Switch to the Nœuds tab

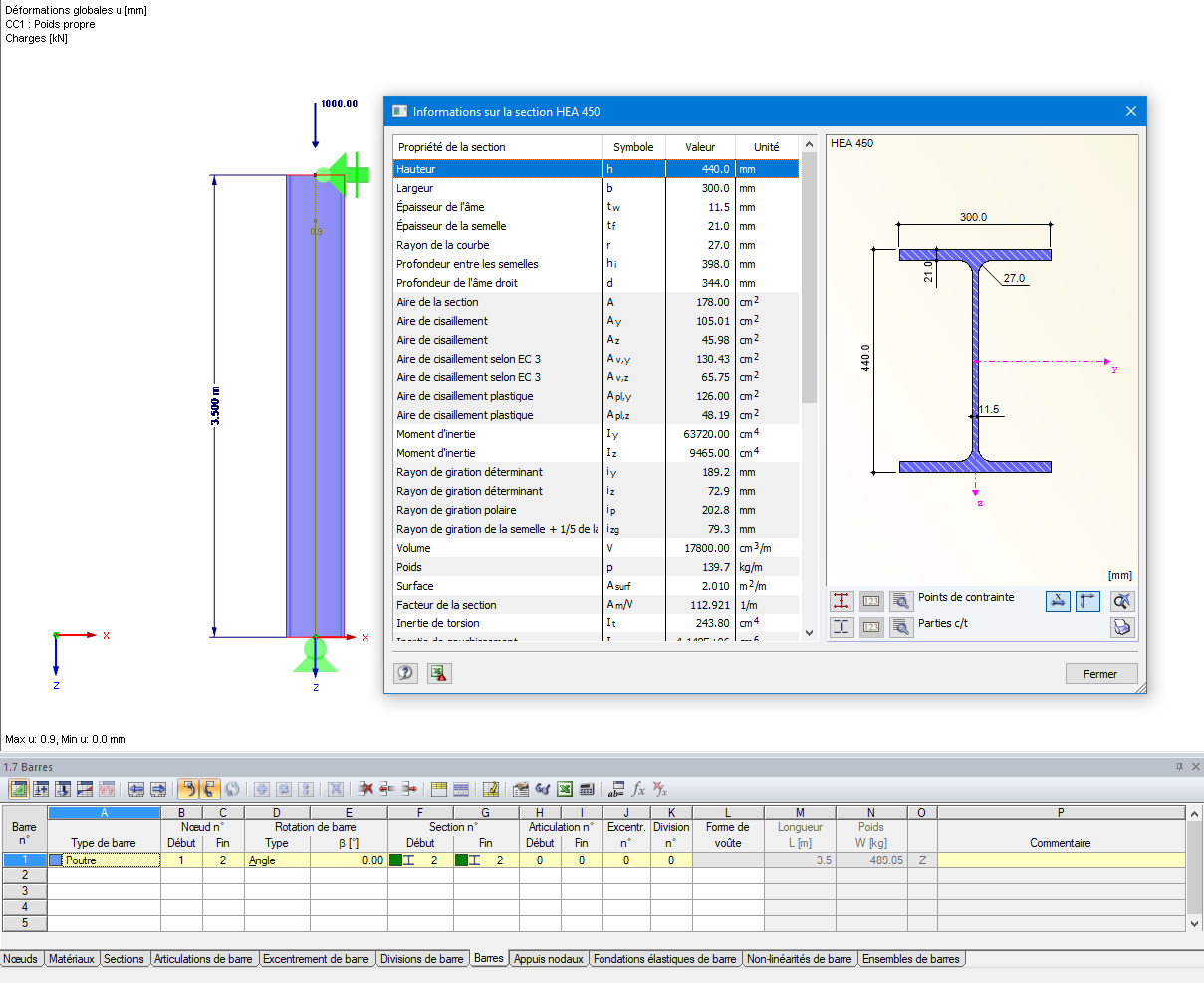point(21,959)
